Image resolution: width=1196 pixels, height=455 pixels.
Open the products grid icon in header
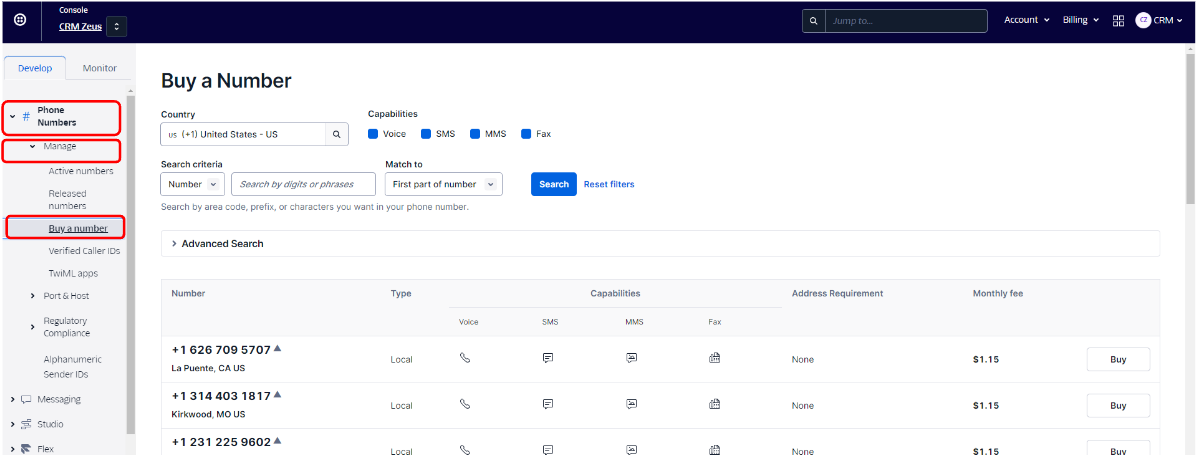1118,20
